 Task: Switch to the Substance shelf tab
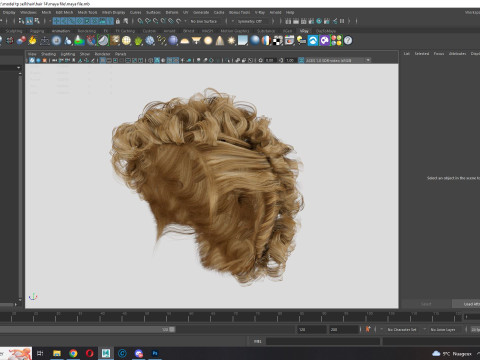266,31
